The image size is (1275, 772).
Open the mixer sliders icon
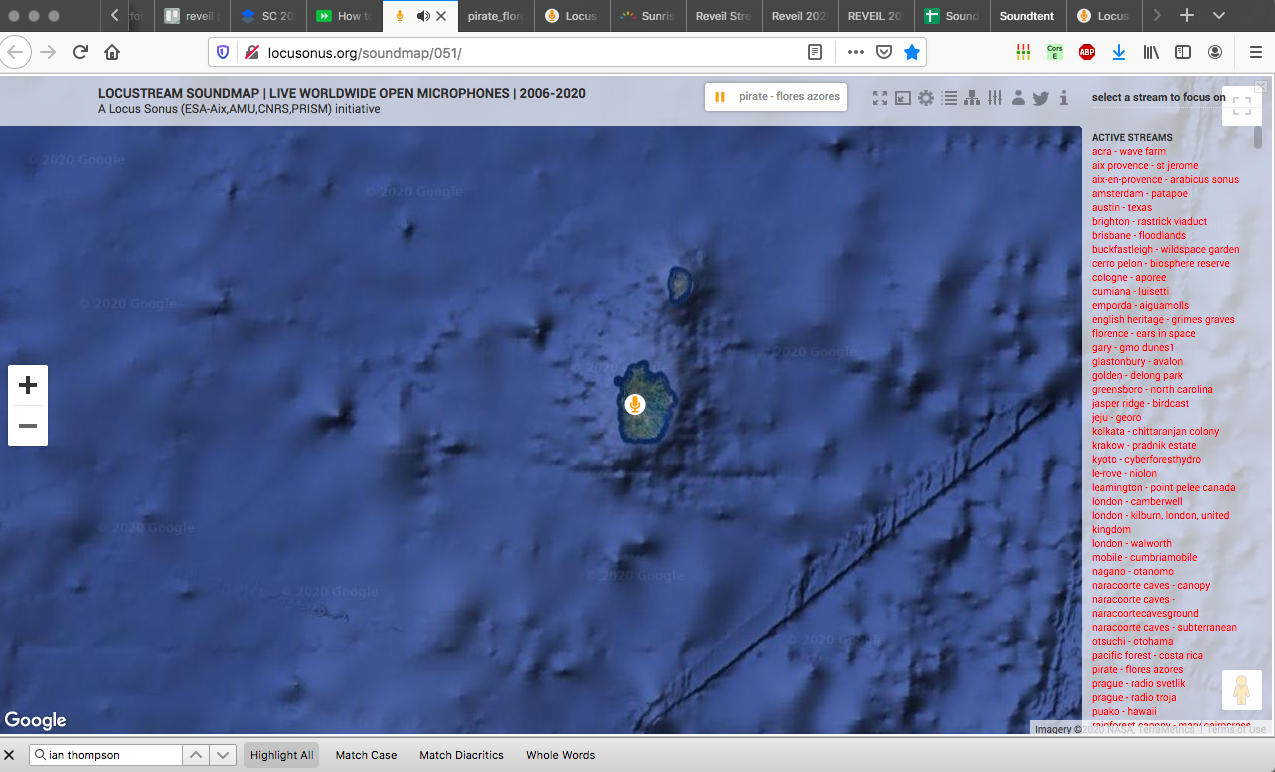click(995, 98)
